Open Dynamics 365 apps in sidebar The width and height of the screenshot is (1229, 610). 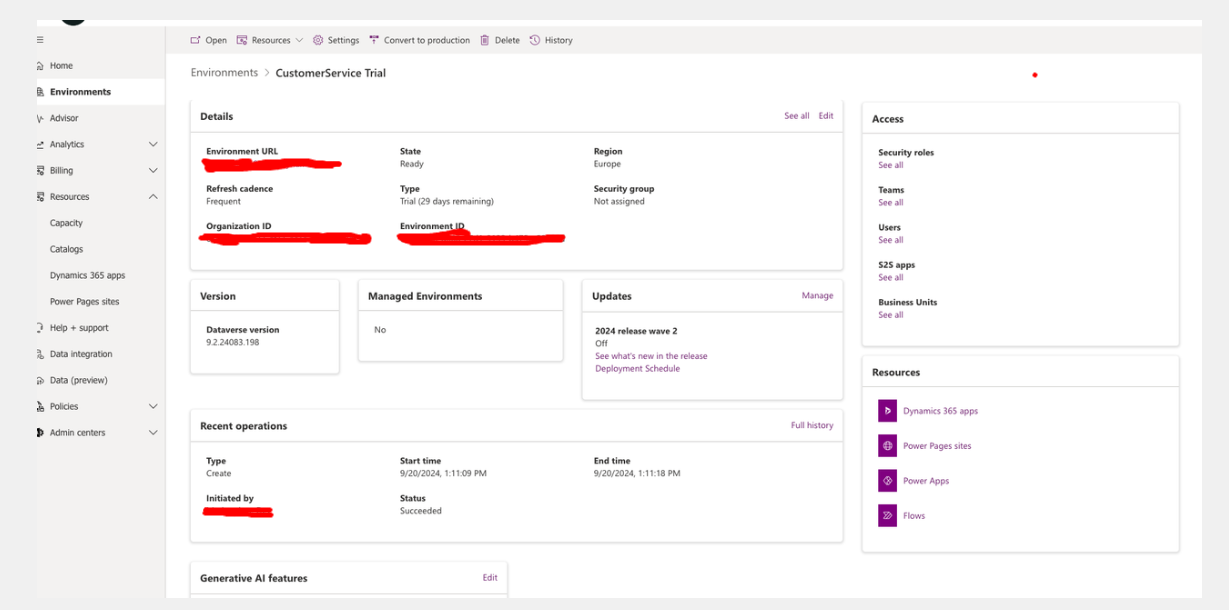pyautogui.click(x=87, y=275)
